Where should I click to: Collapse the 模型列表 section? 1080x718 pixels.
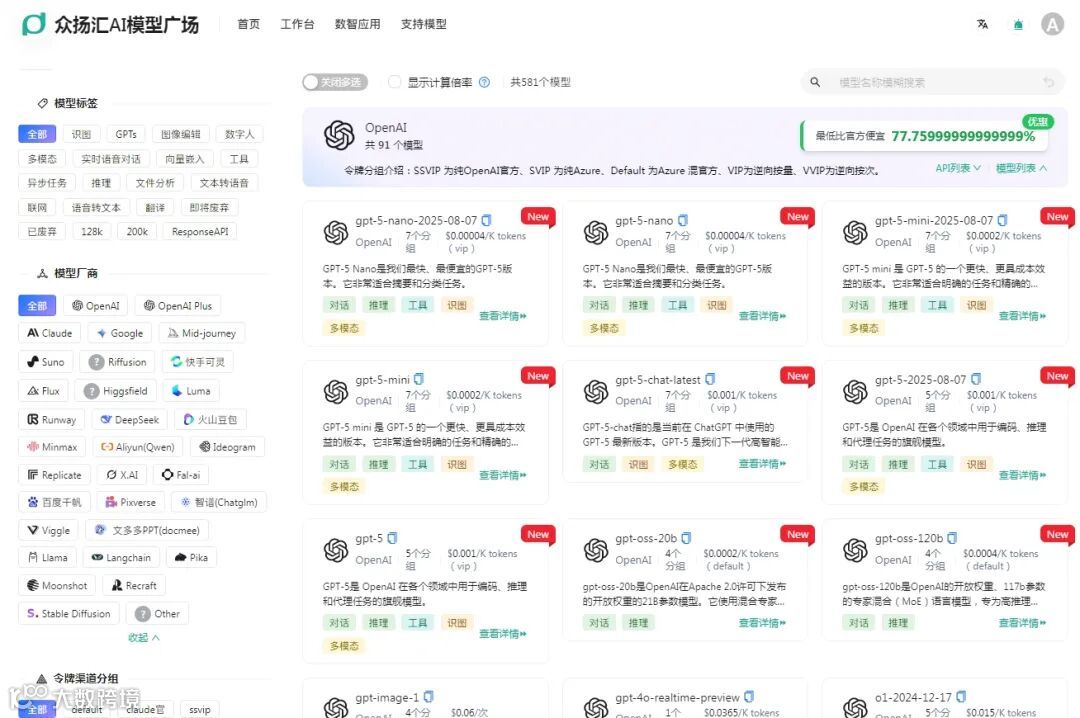click(x=1021, y=168)
